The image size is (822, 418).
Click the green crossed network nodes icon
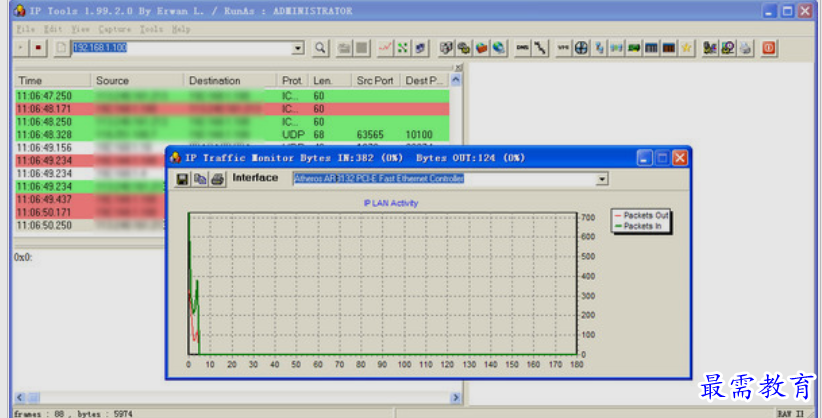click(x=403, y=48)
